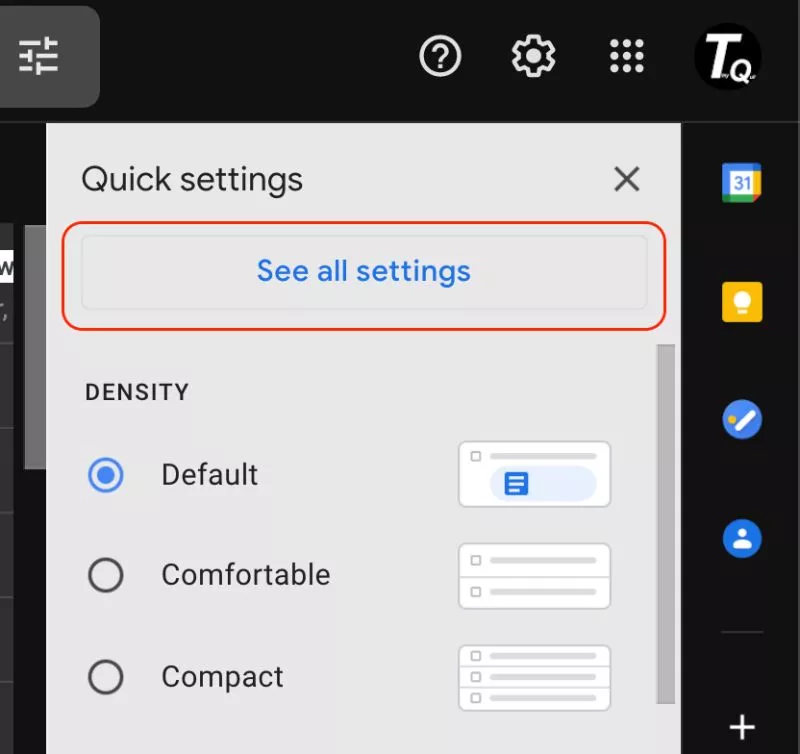800x754 pixels.
Task: Open Google Keep side panel
Action: point(742,301)
